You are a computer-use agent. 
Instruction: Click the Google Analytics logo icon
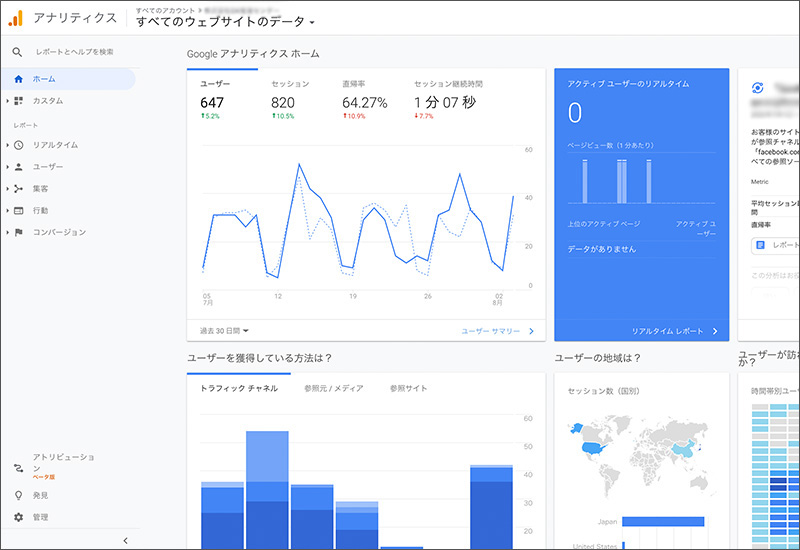pos(16,18)
